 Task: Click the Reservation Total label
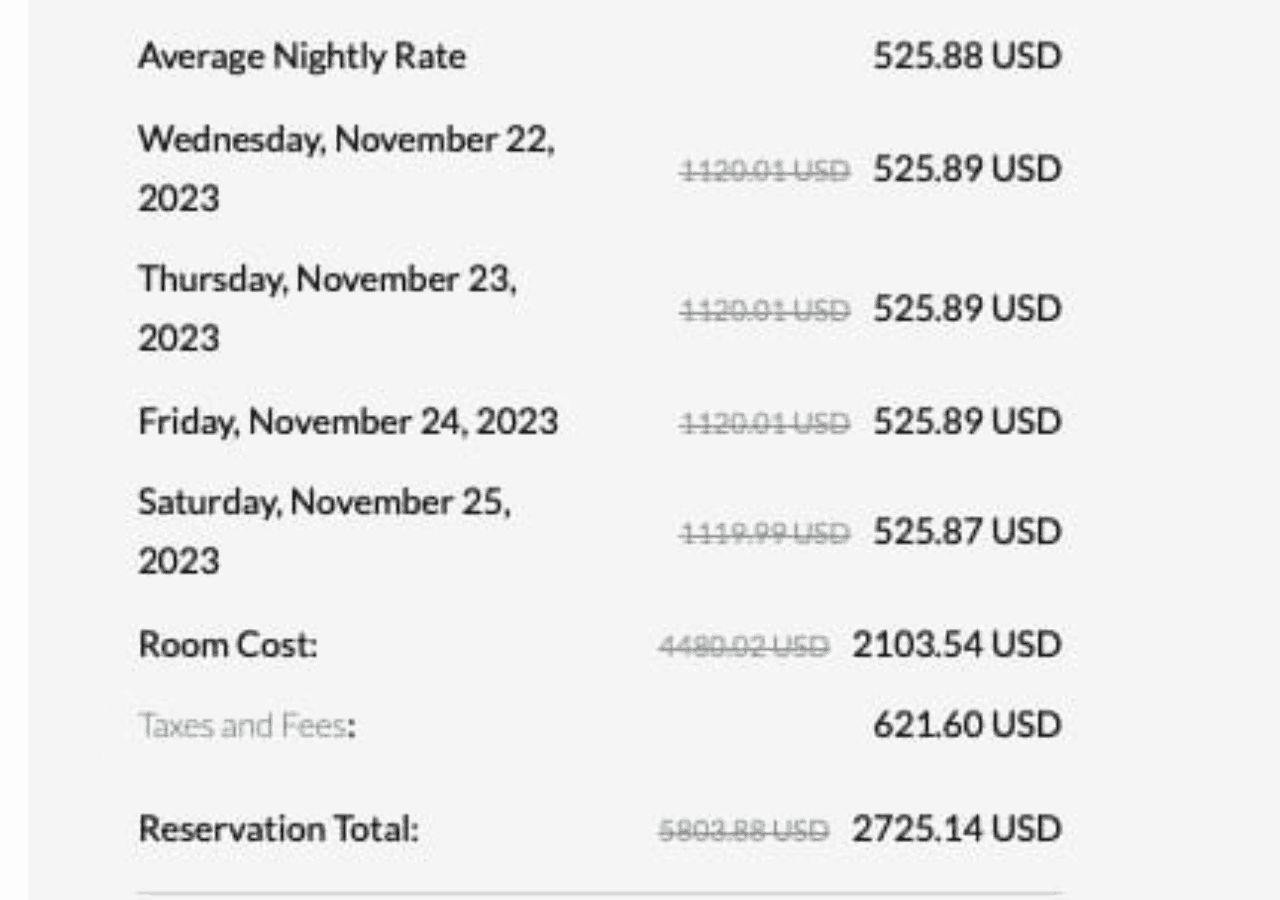(x=278, y=829)
